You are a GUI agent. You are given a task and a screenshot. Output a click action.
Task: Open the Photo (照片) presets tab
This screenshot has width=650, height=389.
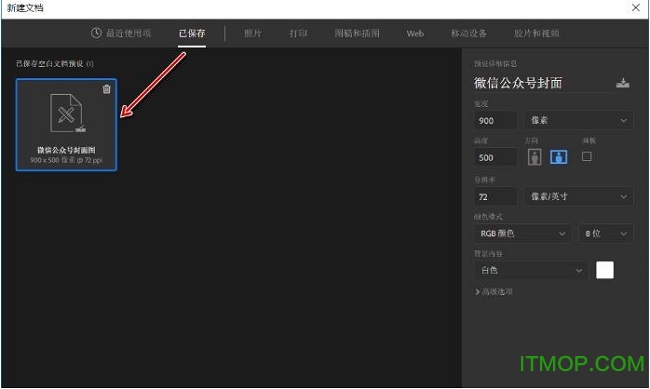pyautogui.click(x=252, y=33)
